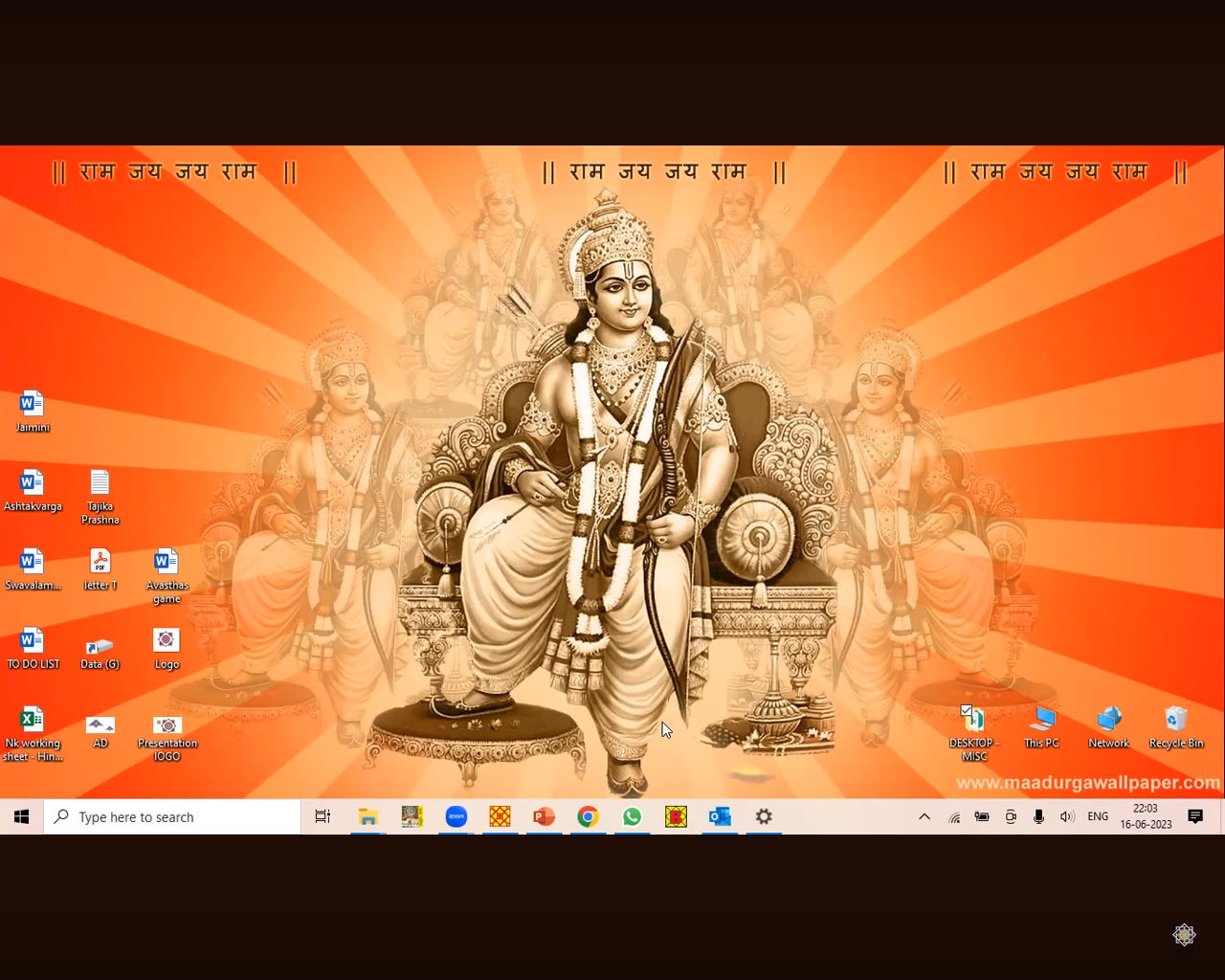The height and width of the screenshot is (980, 1225).
Task: Select the Recycle Bin desktop icon
Action: click(x=1175, y=720)
